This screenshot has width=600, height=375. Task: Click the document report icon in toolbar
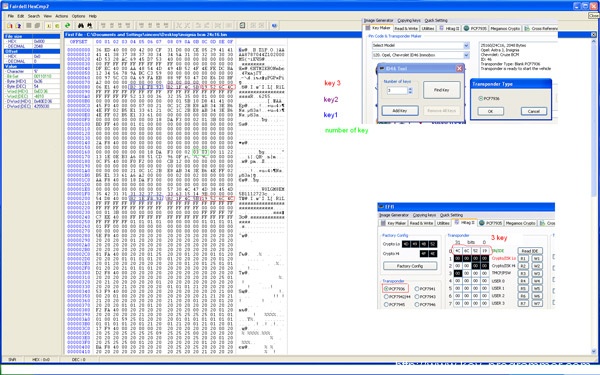(x=242, y=26)
